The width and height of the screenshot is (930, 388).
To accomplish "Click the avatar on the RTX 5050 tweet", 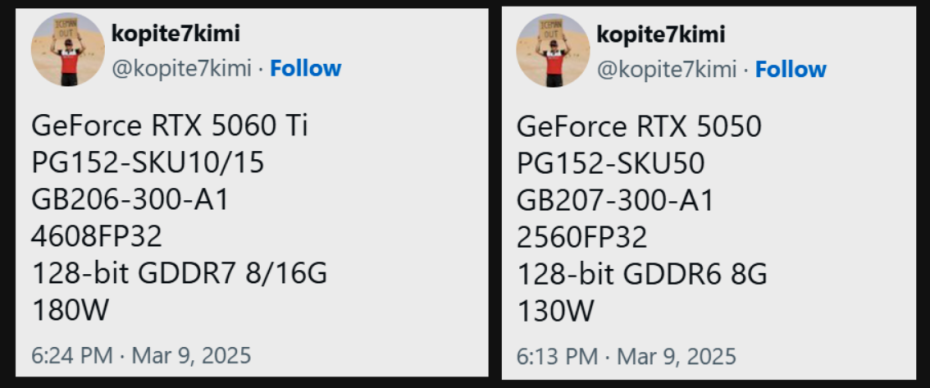I will (x=553, y=50).
